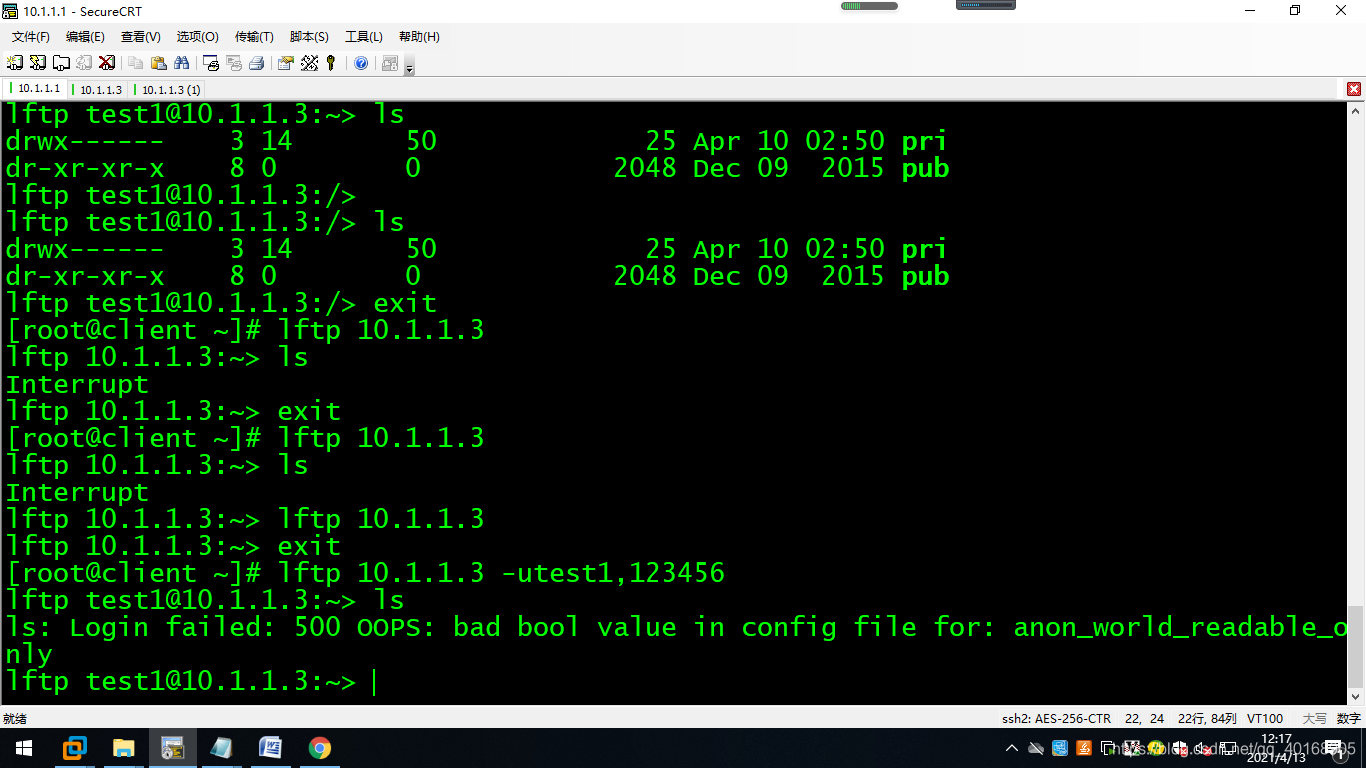Click the Print Screen toolbar icon
Screen dimensions: 1366x768
tap(211, 63)
